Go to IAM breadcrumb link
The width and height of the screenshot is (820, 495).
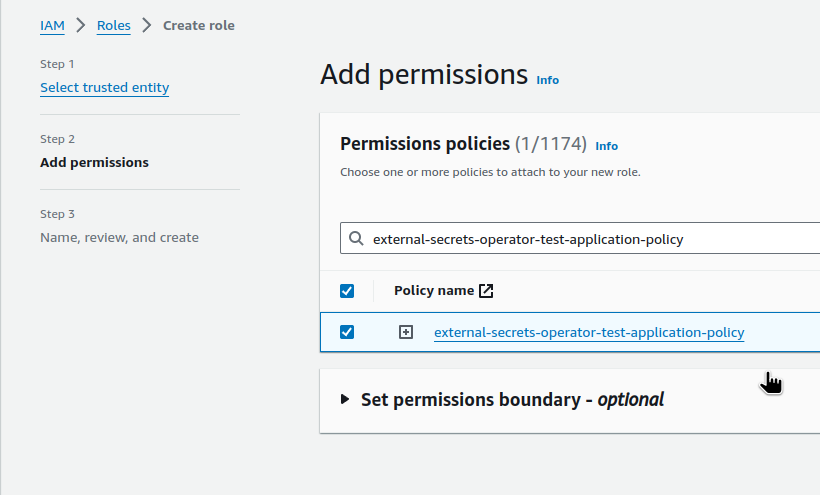tap(52, 26)
